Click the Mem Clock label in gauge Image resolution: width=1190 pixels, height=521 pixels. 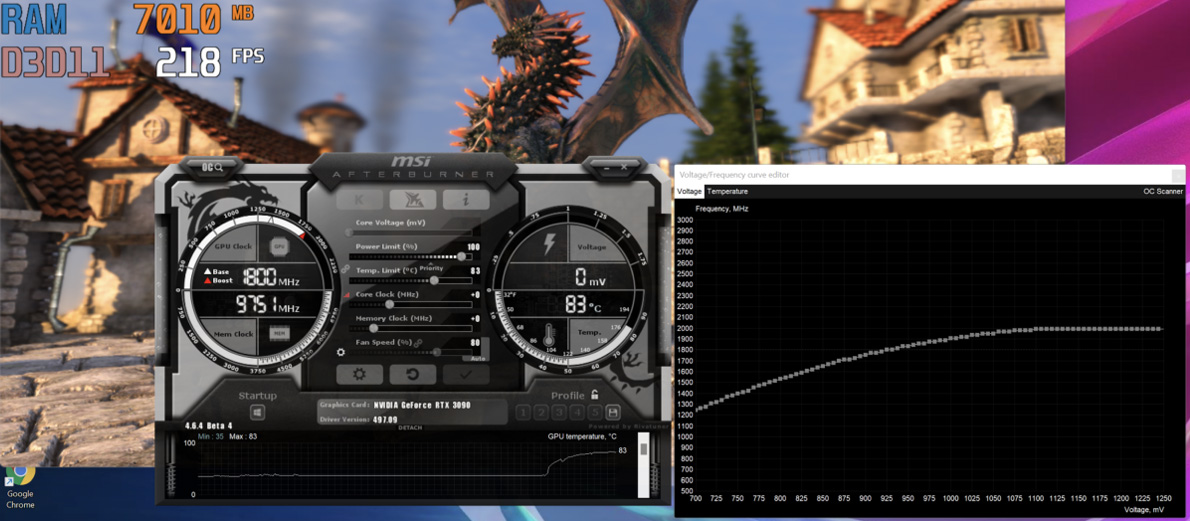click(233, 333)
